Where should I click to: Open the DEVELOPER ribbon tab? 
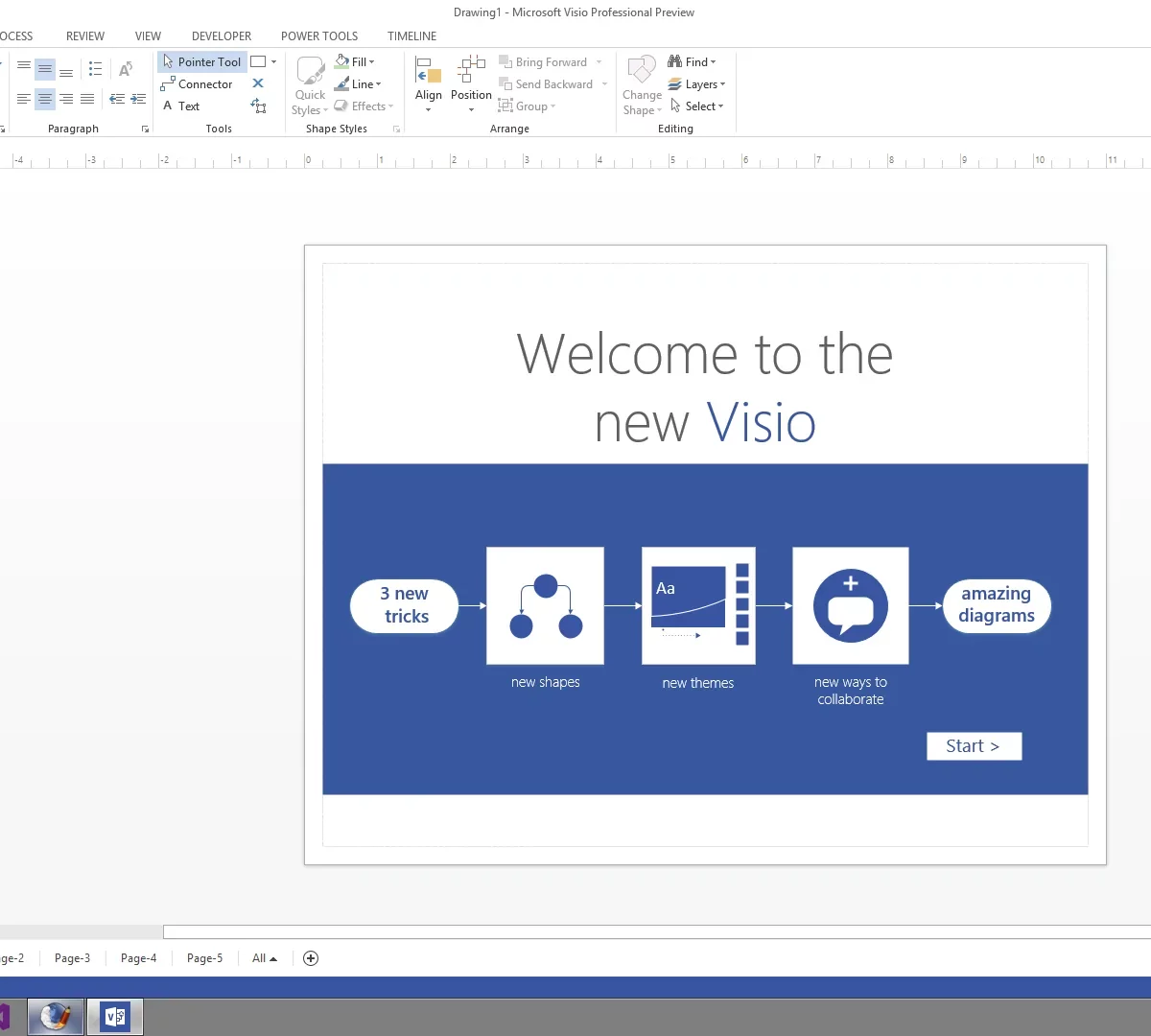click(222, 36)
